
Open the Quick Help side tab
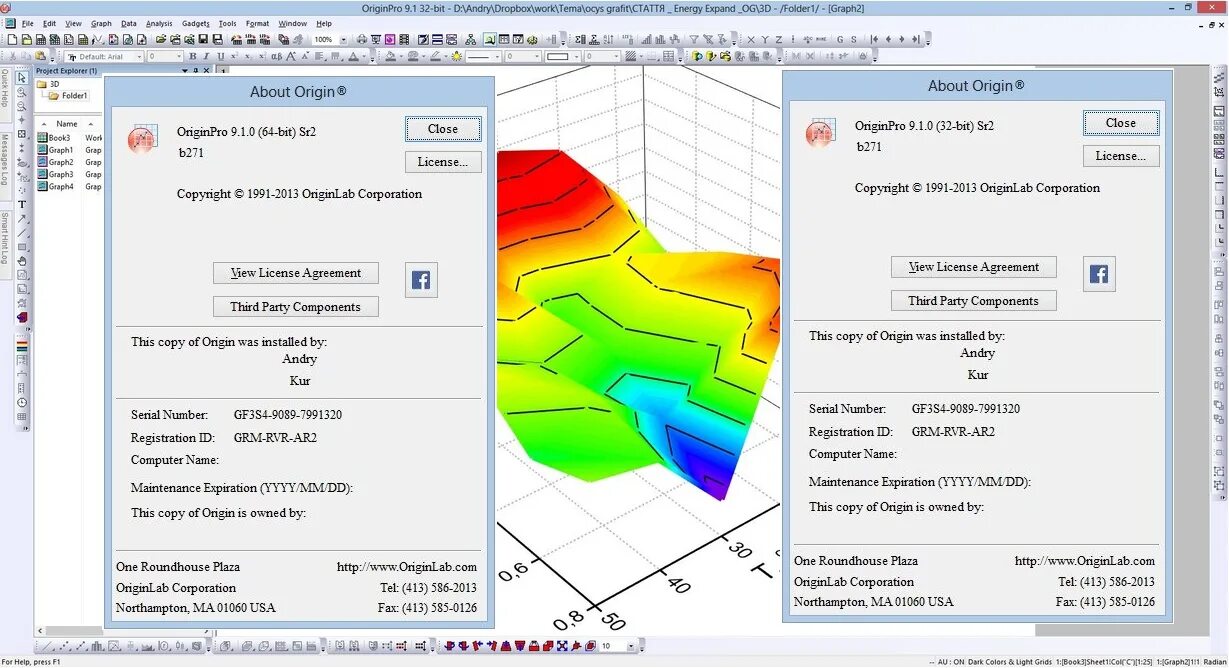[5, 93]
